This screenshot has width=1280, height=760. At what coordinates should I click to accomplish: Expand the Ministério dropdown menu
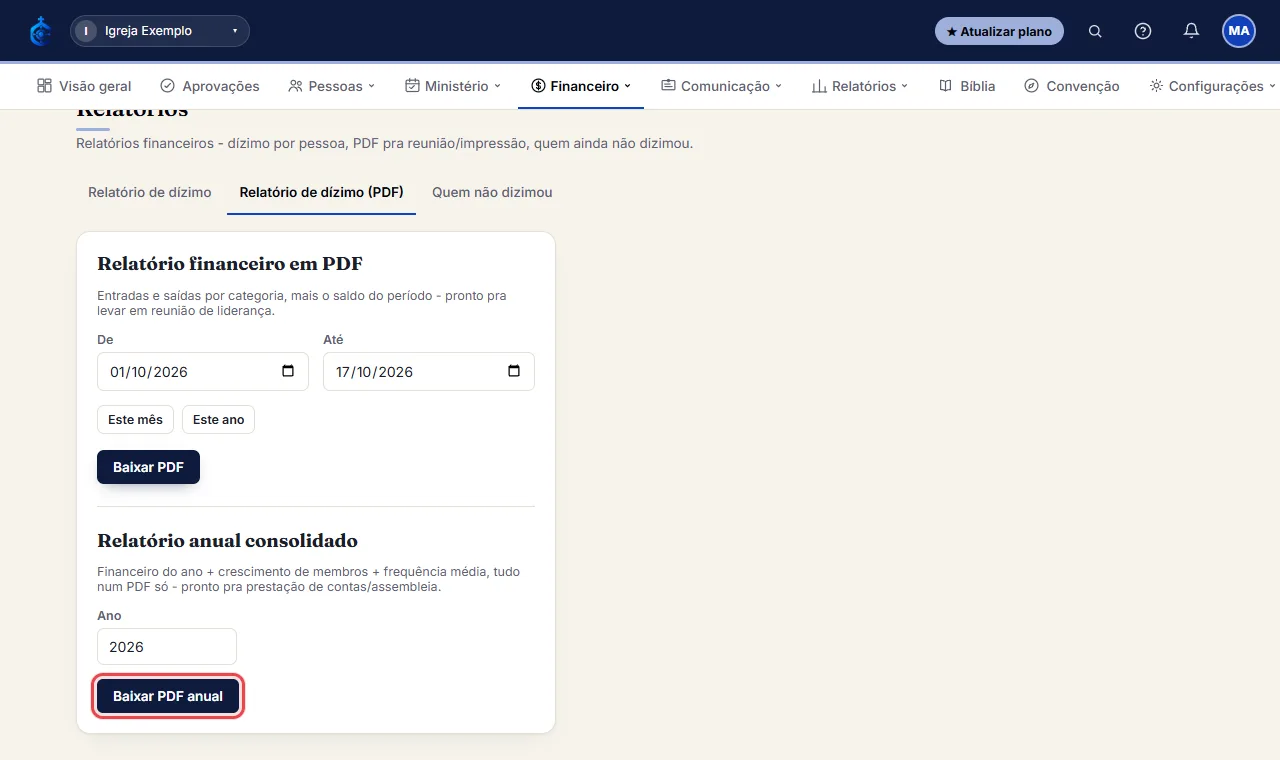click(453, 86)
